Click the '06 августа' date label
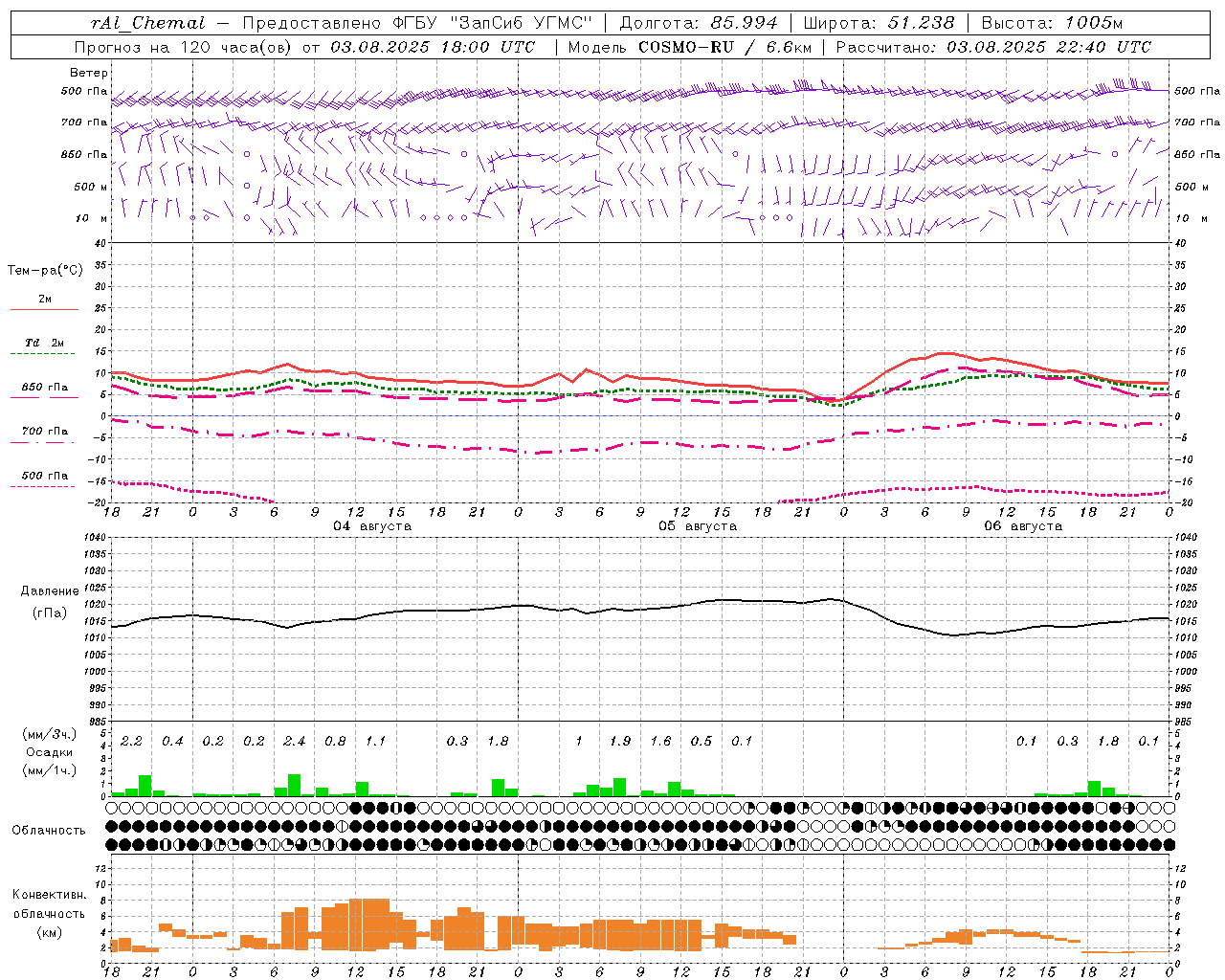The width and height of the screenshot is (1225, 980). tap(1023, 526)
